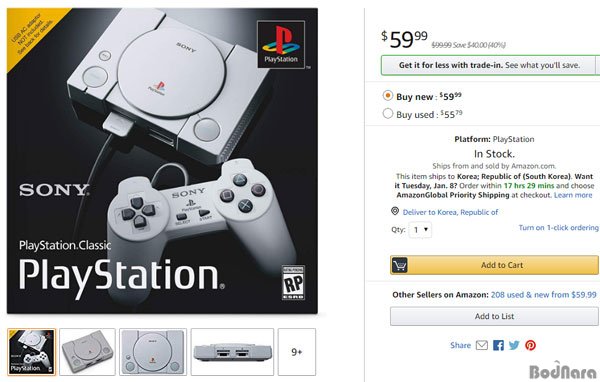Click the Add to List button

(494, 316)
